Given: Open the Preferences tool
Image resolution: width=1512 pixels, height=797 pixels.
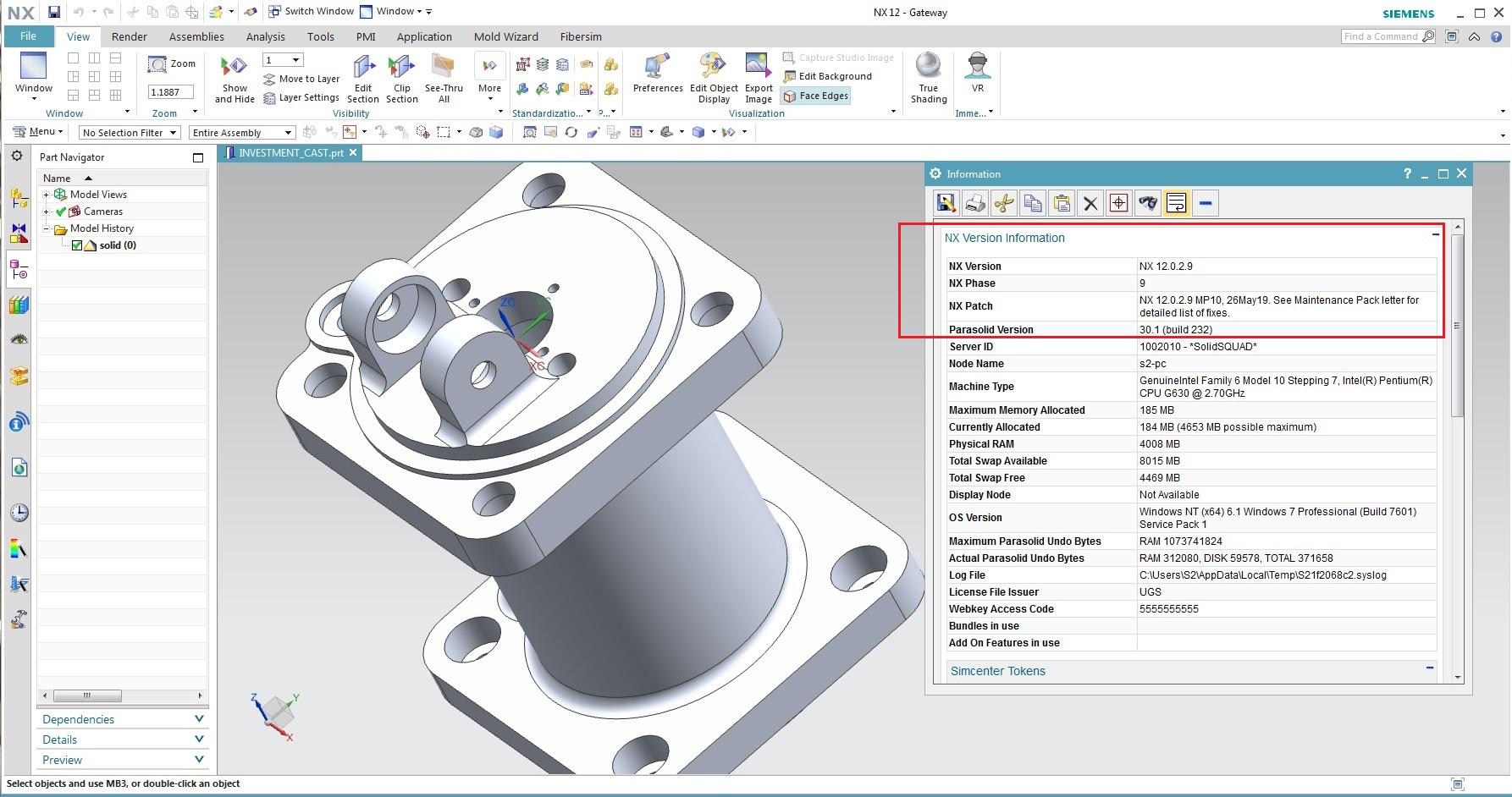Looking at the screenshot, I should coord(658,73).
